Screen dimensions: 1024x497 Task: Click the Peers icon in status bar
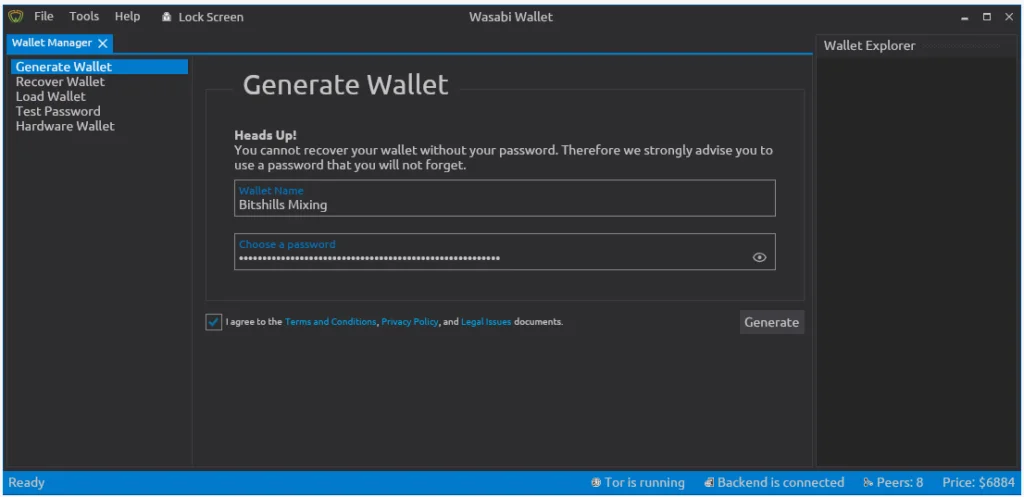tap(868, 483)
